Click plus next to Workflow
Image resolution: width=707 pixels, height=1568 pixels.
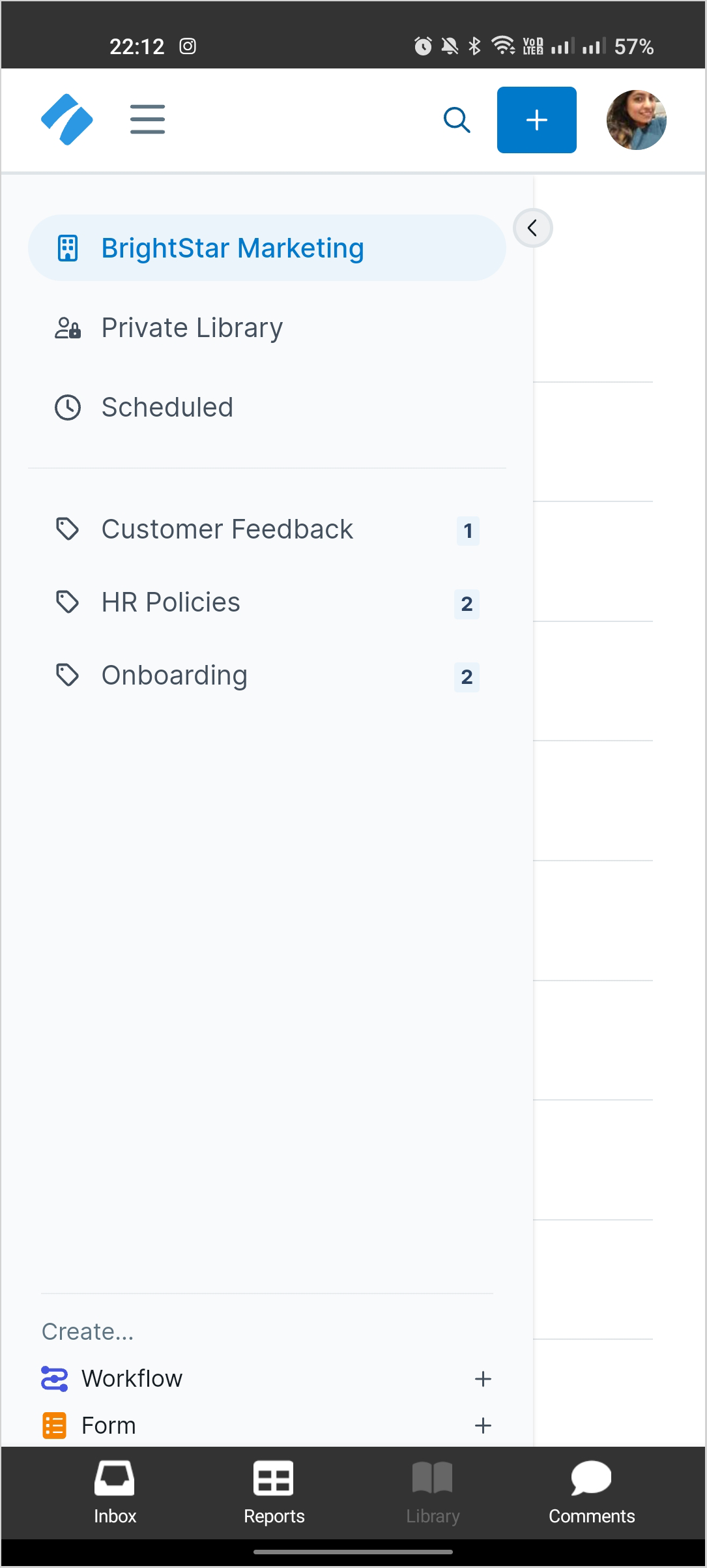click(x=483, y=1379)
